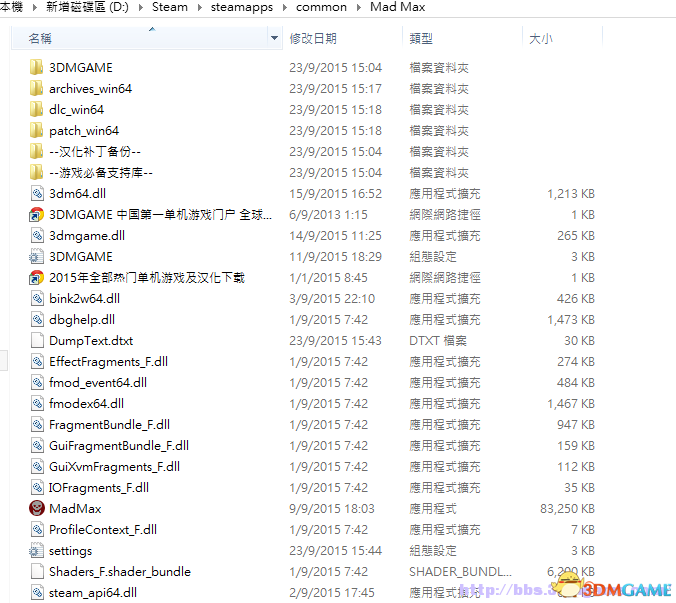
Task: Select file name settings
Action: click(x=70, y=551)
